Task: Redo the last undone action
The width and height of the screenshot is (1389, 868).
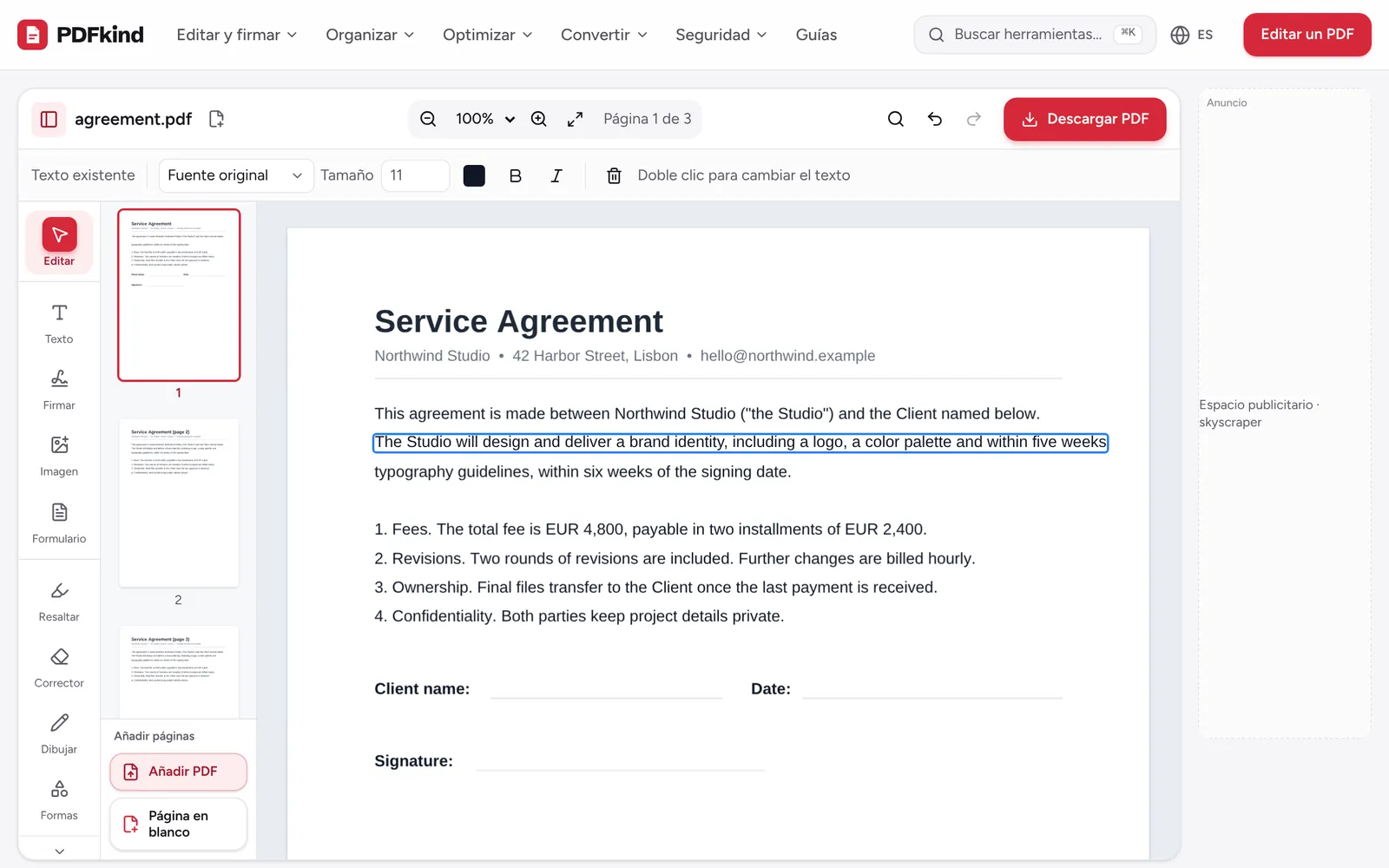Action: point(974,119)
